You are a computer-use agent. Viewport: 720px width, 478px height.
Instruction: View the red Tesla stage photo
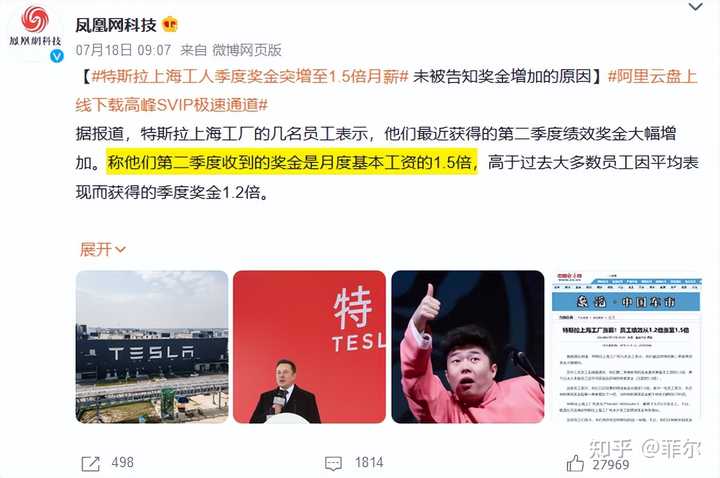click(x=309, y=347)
